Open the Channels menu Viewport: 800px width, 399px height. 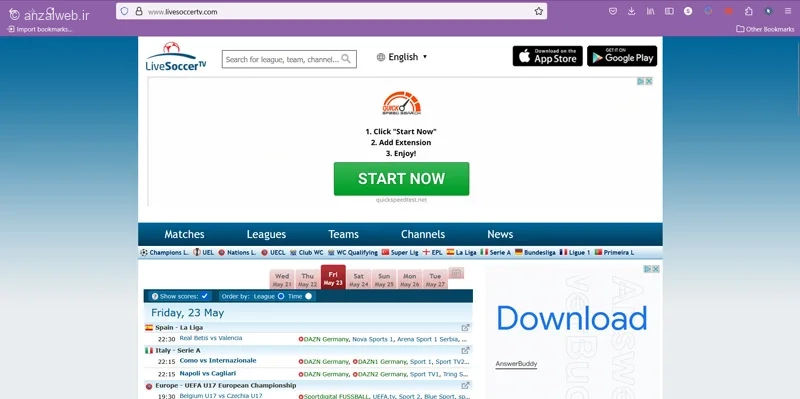click(x=423, y=234)
